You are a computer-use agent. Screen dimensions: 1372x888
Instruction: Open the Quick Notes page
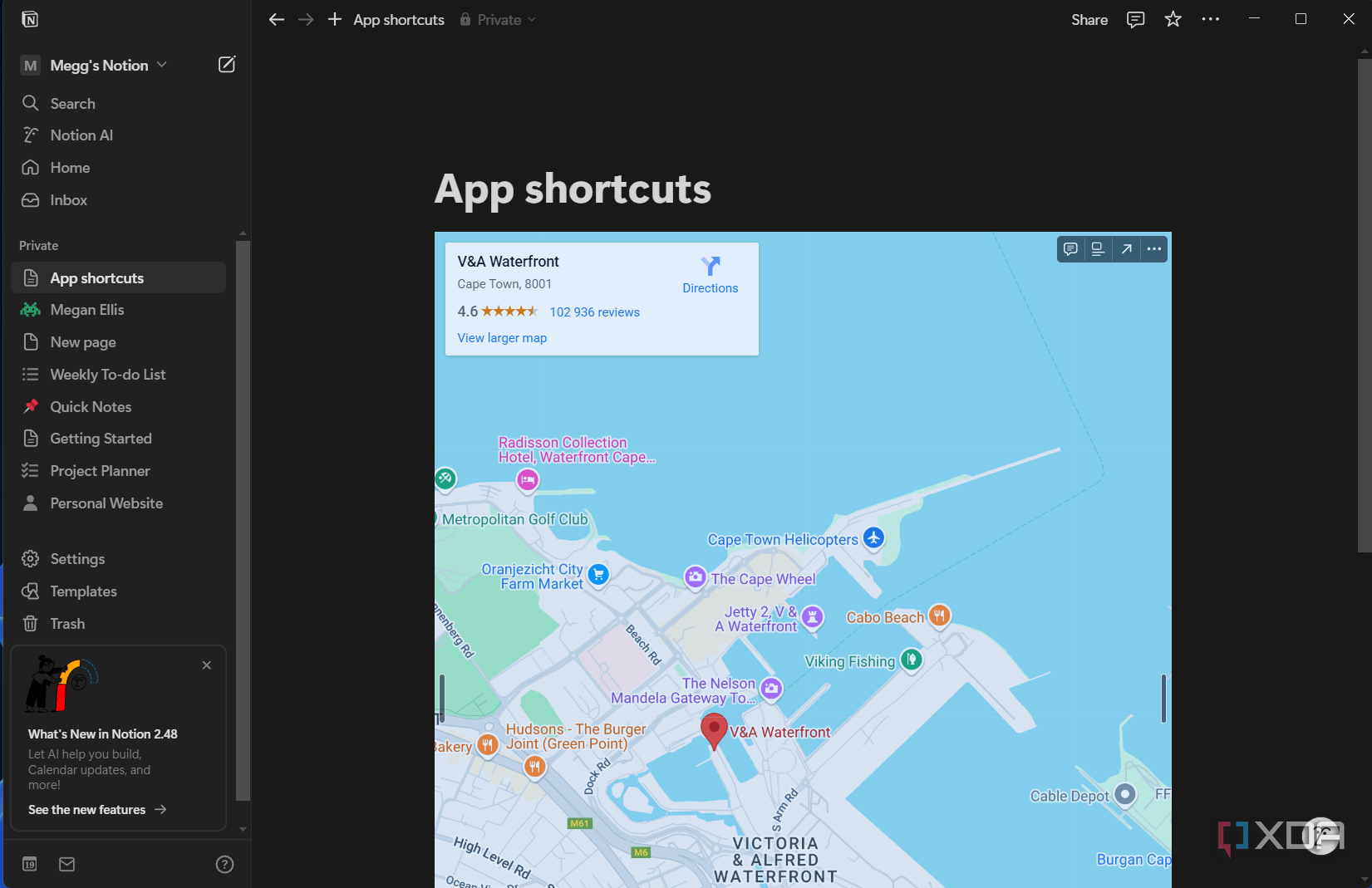pos(118,407)
